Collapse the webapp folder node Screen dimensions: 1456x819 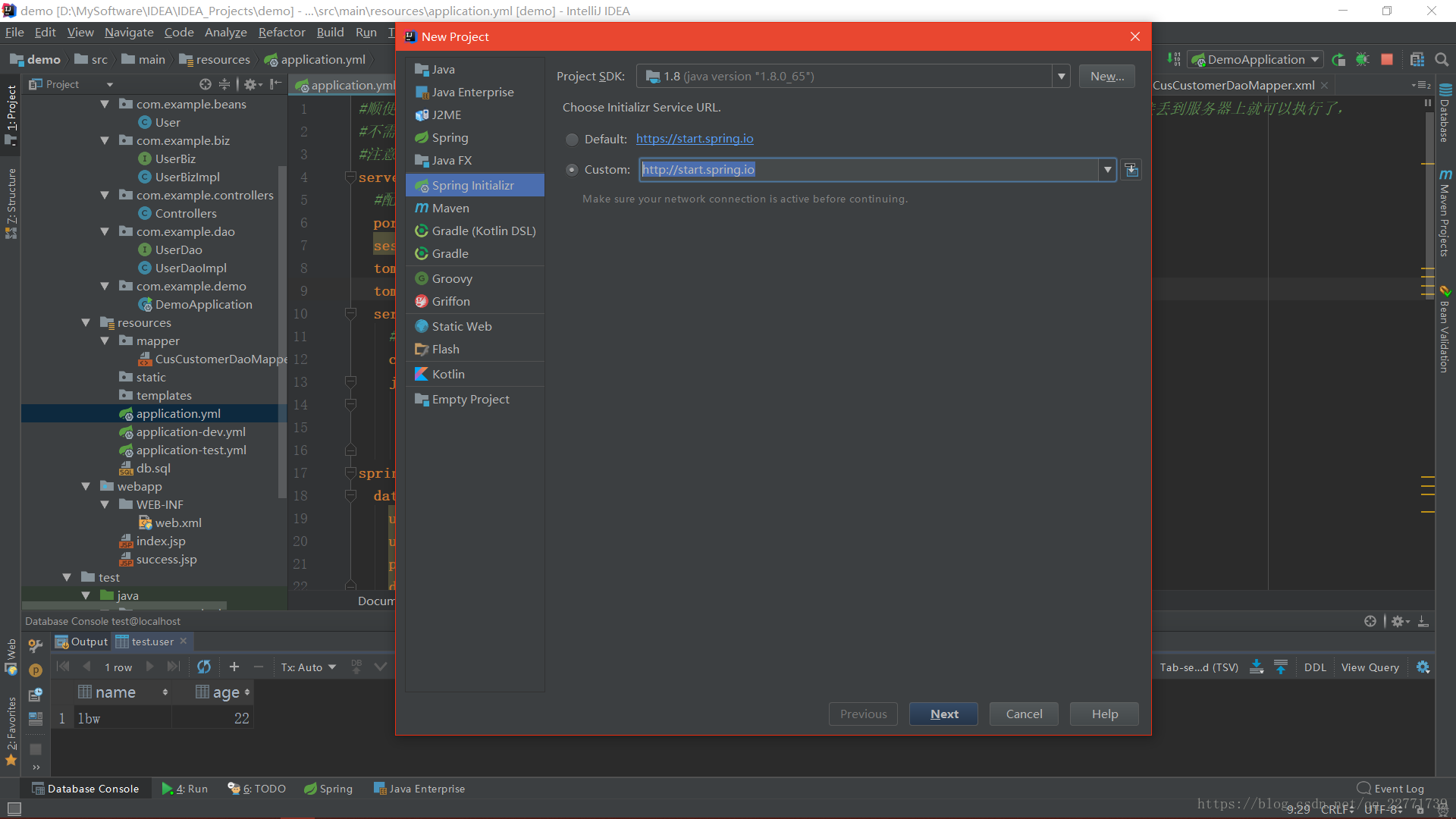pos(86,486)
